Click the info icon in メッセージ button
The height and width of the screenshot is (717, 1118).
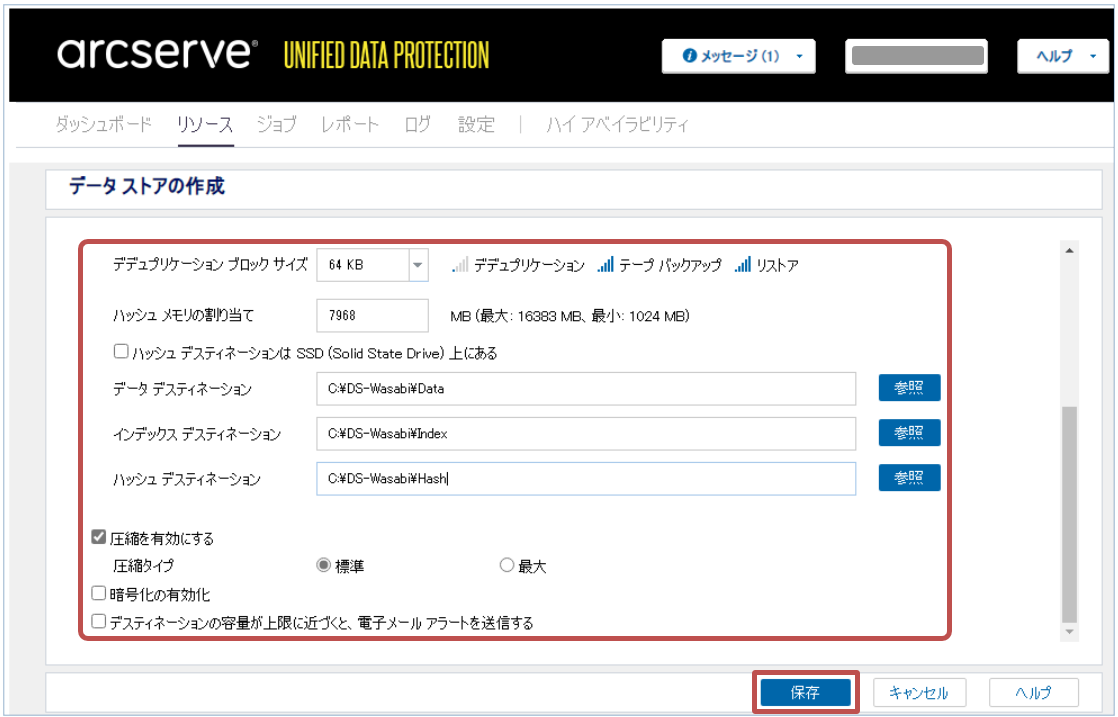[689, 56]
